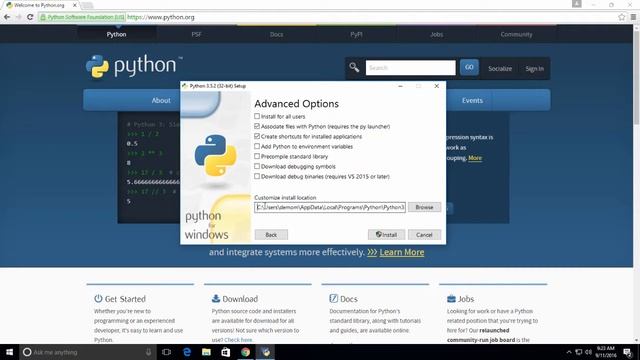Go back in Chrome browser
This screenshot has width=640, height=360.
click(7, 17)
